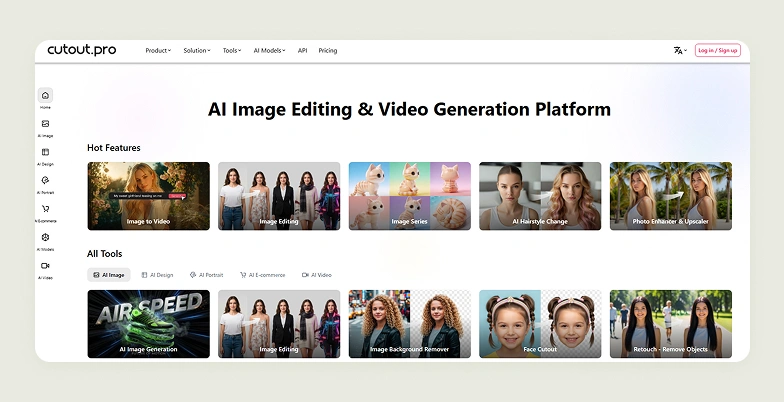Open the Image Background Remover card

click(410, 324)
